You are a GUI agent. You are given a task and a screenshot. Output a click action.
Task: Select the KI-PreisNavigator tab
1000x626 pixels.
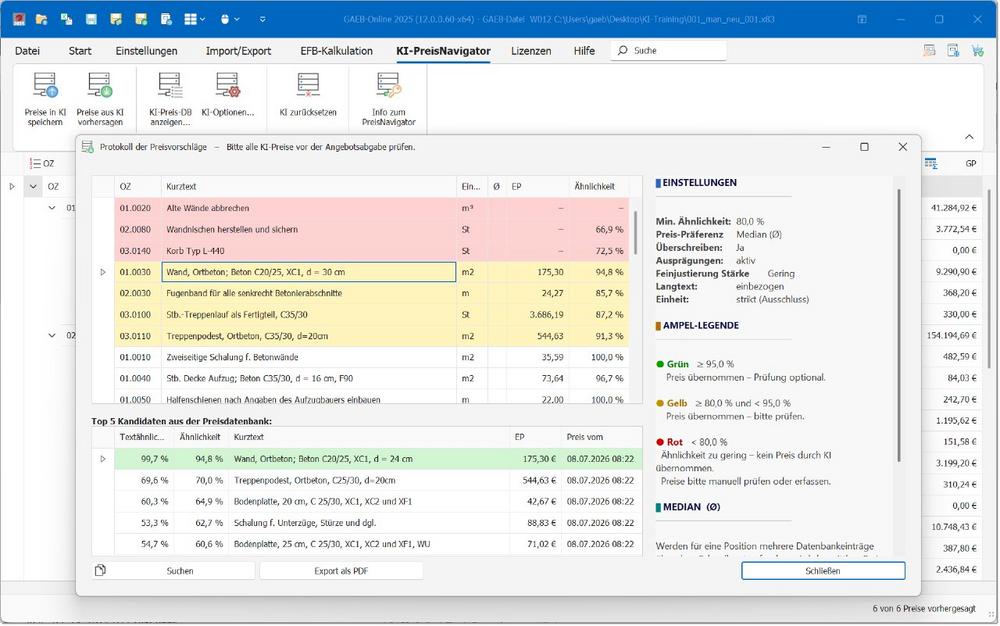click(x=443, y=51)
